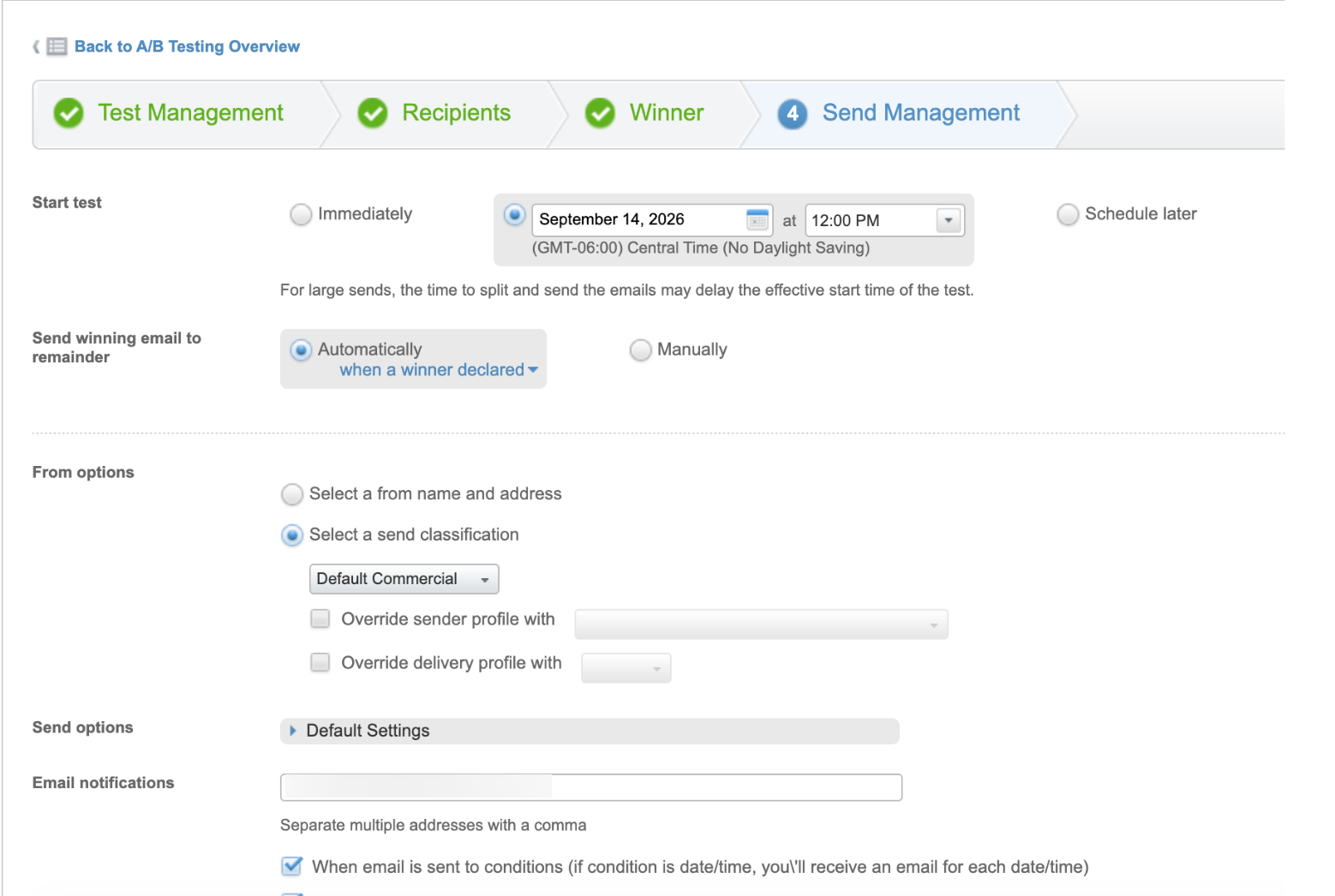Click the 'Send winning email to remainder' label
Image resolution: width=1335 pixels, height=896 pixels.
pos(117,348)
